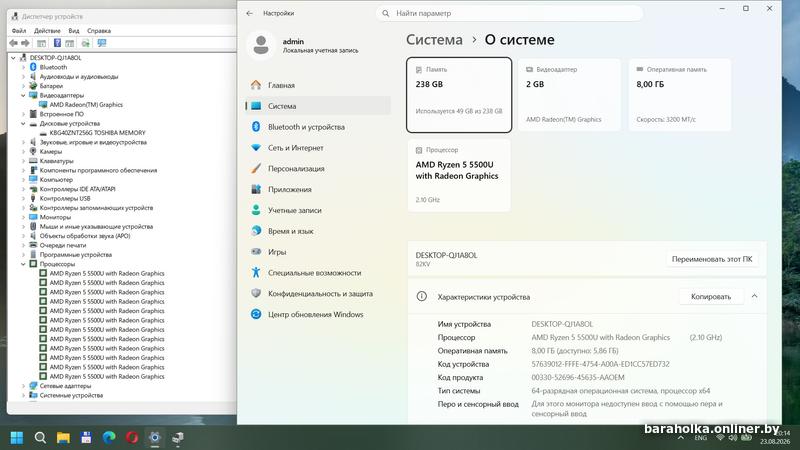The width and height of the screenshot is (800, 450).
Task: Launch Opera browser from taskbar
Action: 132,438
